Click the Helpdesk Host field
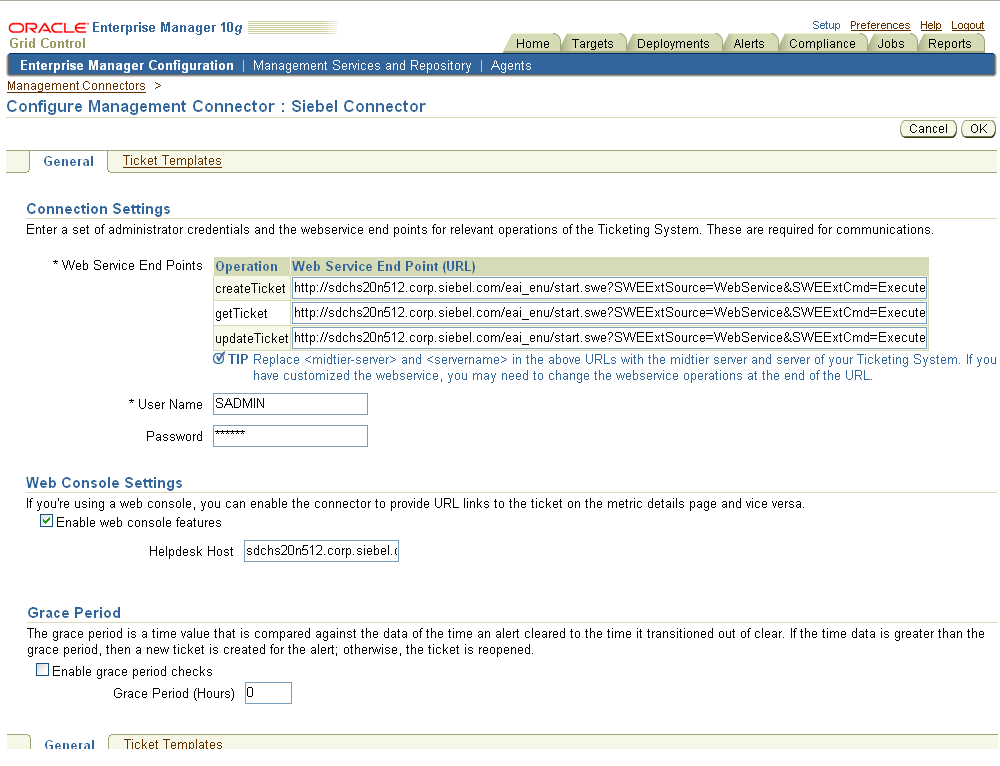This screenshot has width=1000, height=766. click(321, 550)
